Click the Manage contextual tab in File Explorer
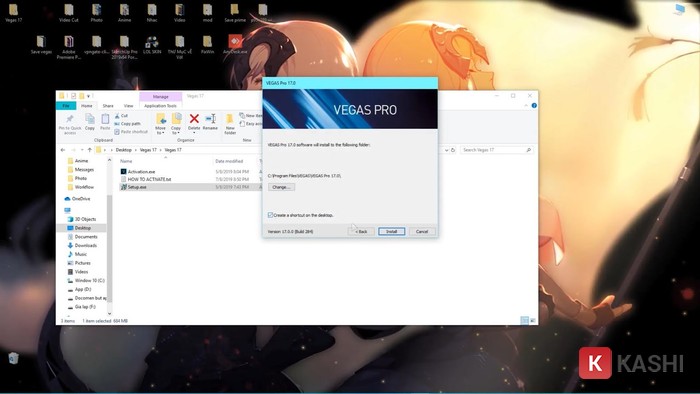Image resolution: width=700 pixels, height=394 pixels. 160,96
